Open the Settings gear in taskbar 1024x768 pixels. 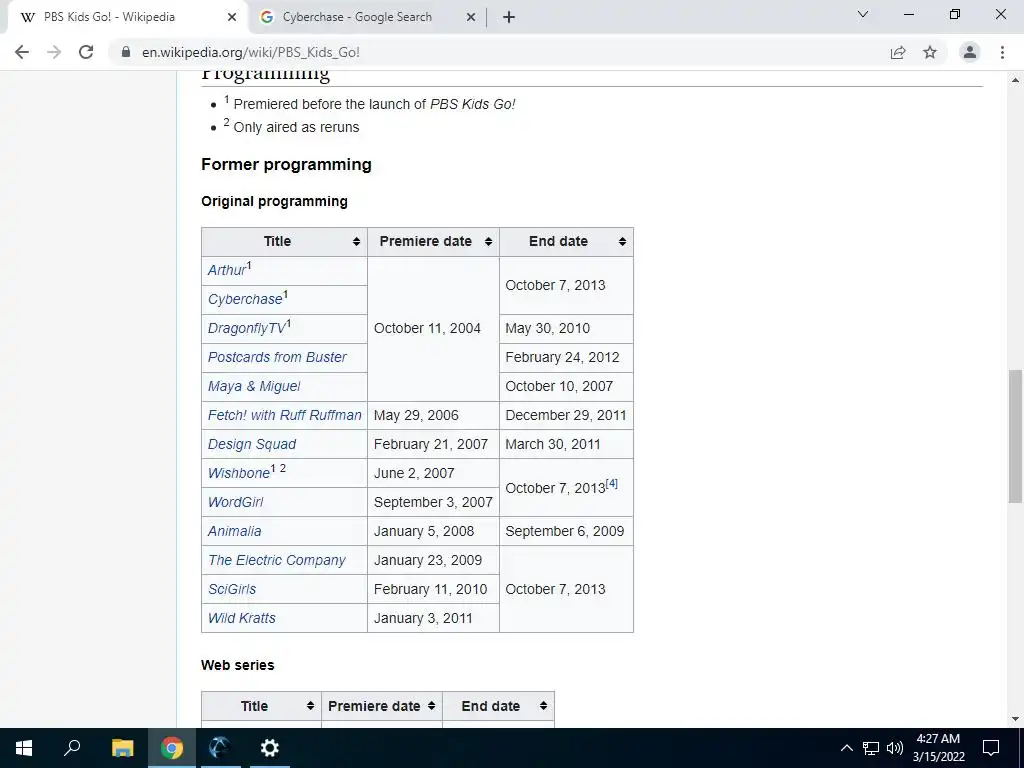(269, 748)
